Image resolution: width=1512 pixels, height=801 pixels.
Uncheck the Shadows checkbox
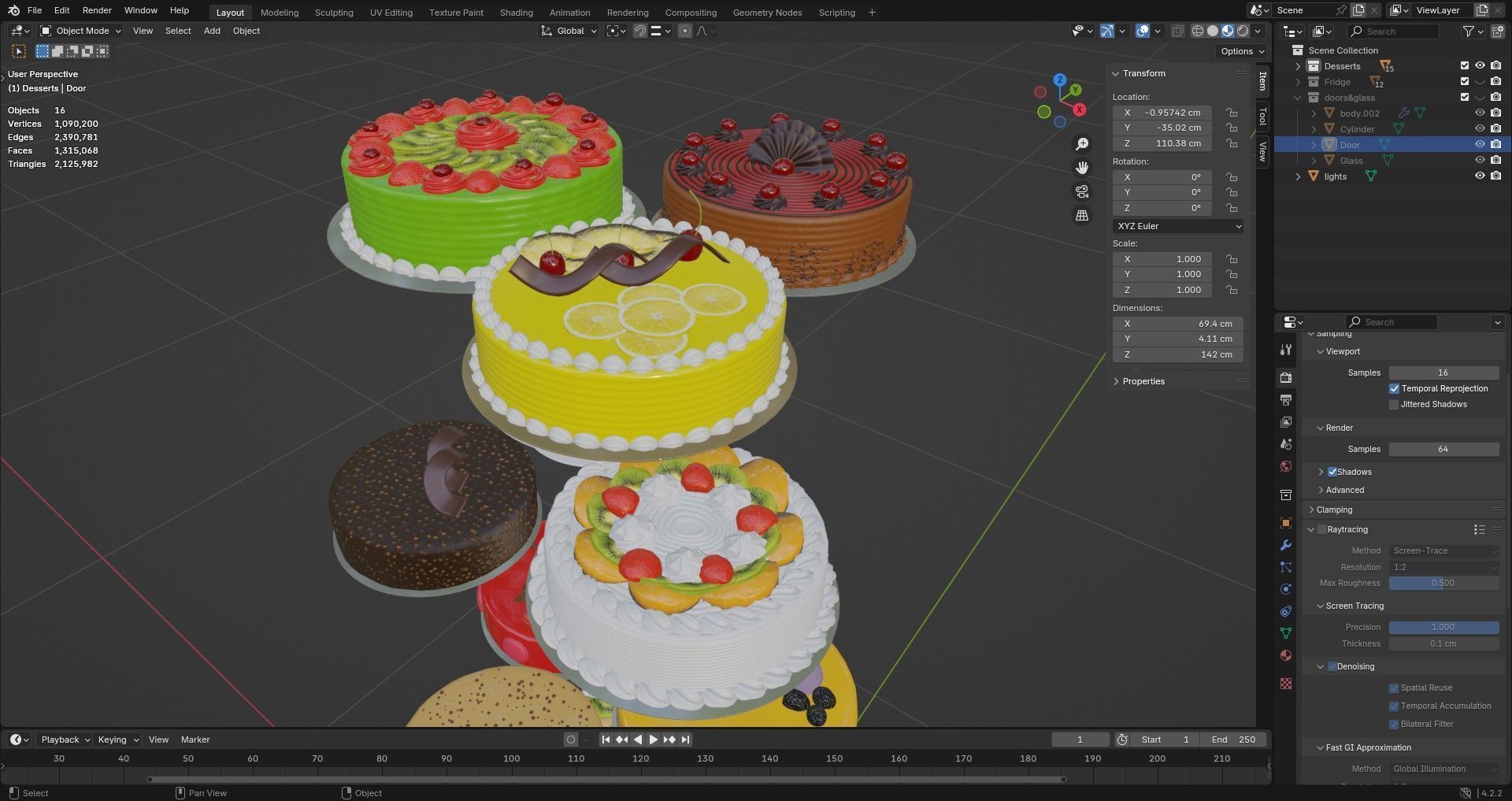click(x=1332, y=472)
